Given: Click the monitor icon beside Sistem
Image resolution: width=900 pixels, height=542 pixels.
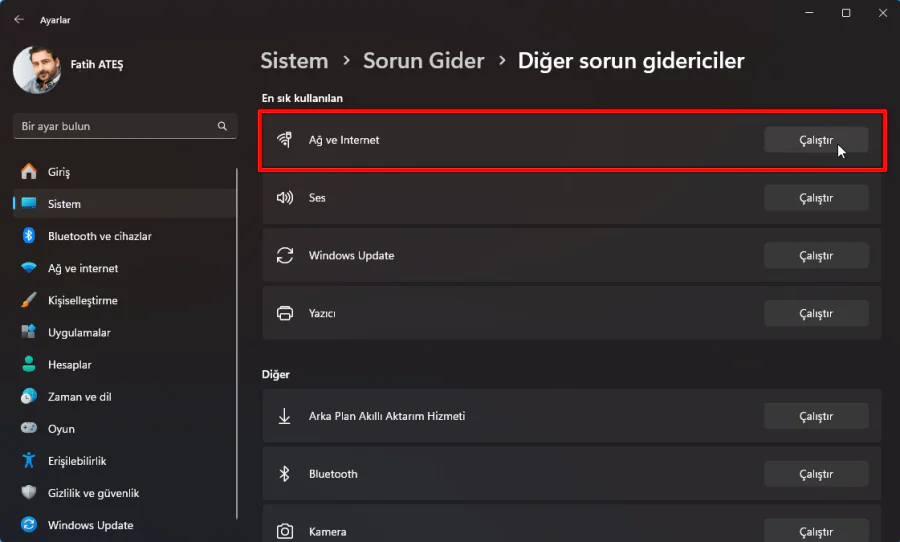Looking at the screenshot, I should click(29, 203).
